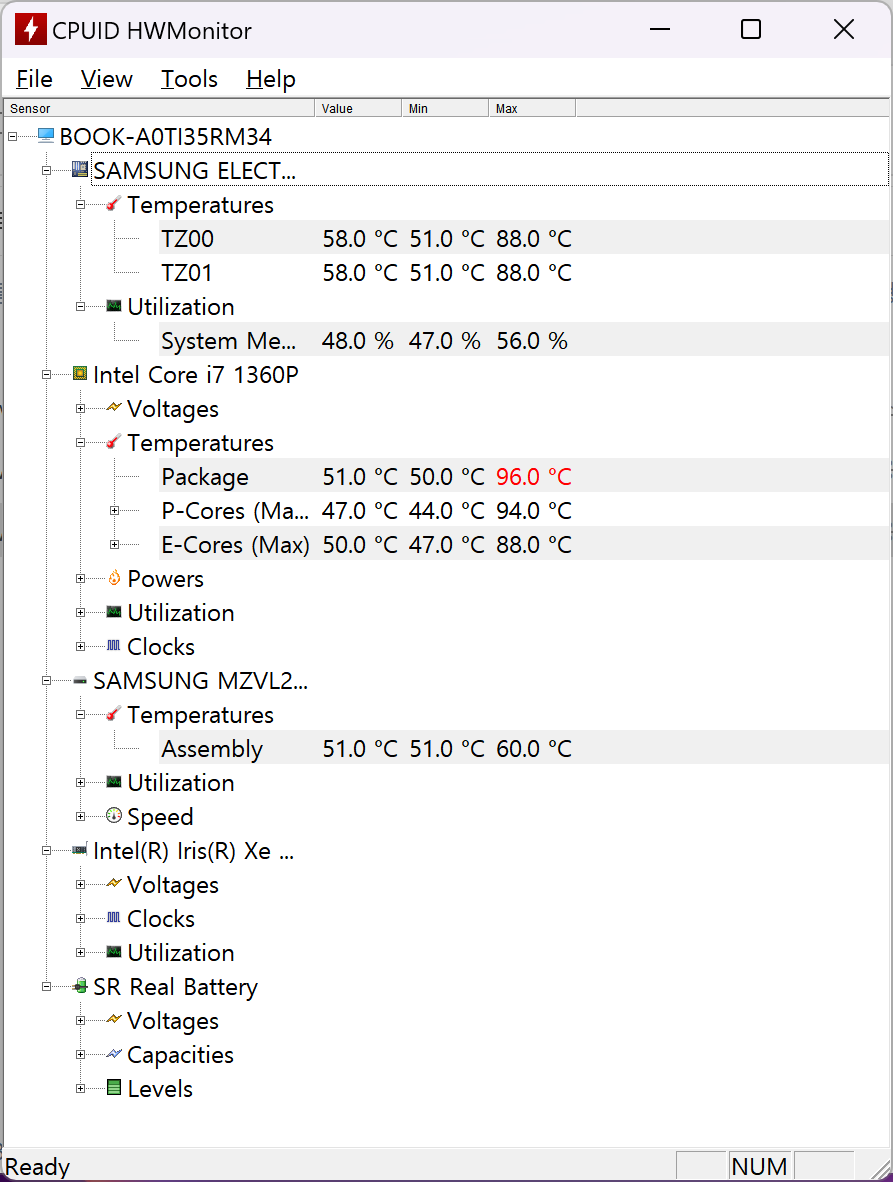Collapse the BOOK-A0TI35RM34 root node
Viewport: 893px width, 1182px height.
point(13,136)
